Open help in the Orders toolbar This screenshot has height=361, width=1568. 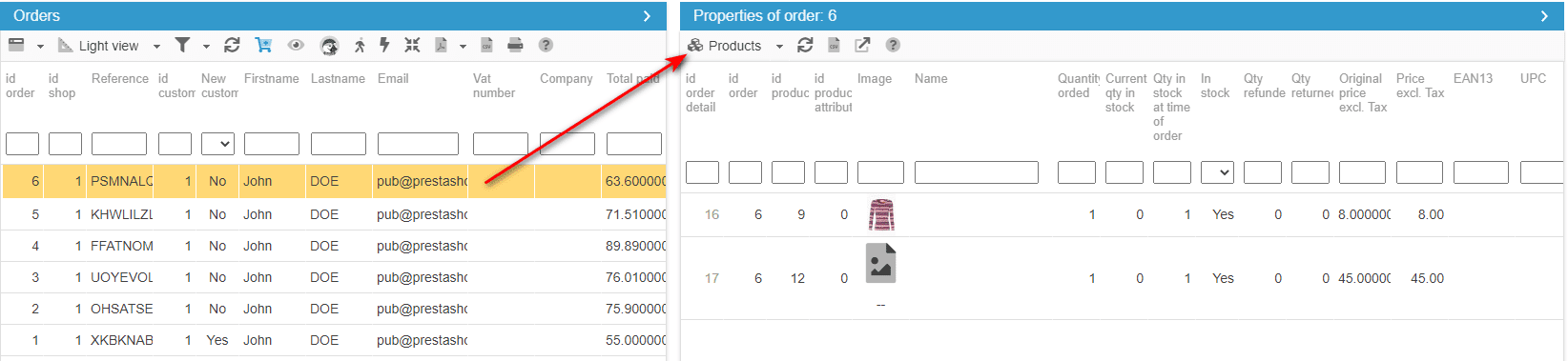pos(546,45)
